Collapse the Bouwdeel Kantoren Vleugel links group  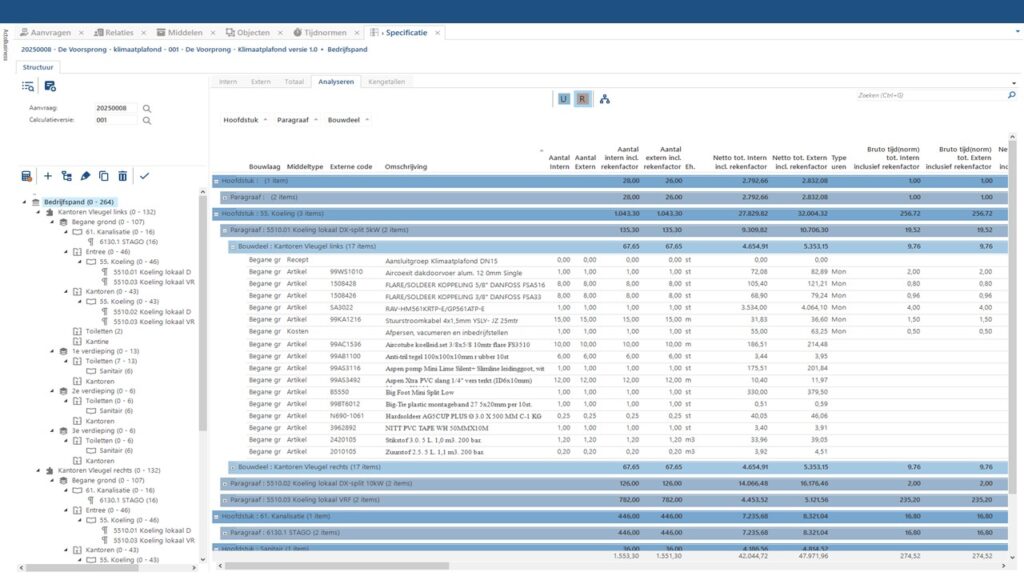pos(233,246)
